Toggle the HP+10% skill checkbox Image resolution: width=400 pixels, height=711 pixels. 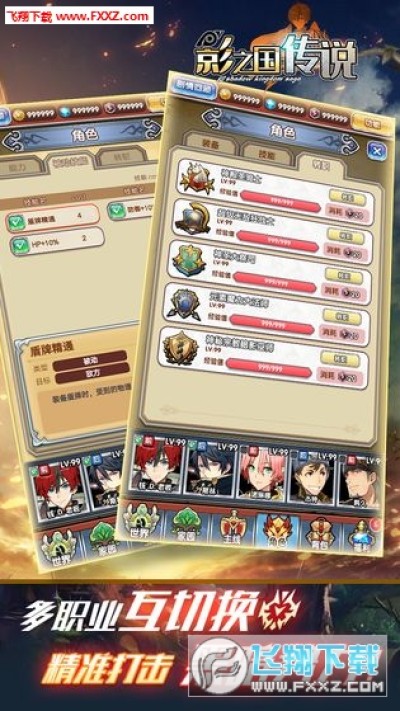20,246
